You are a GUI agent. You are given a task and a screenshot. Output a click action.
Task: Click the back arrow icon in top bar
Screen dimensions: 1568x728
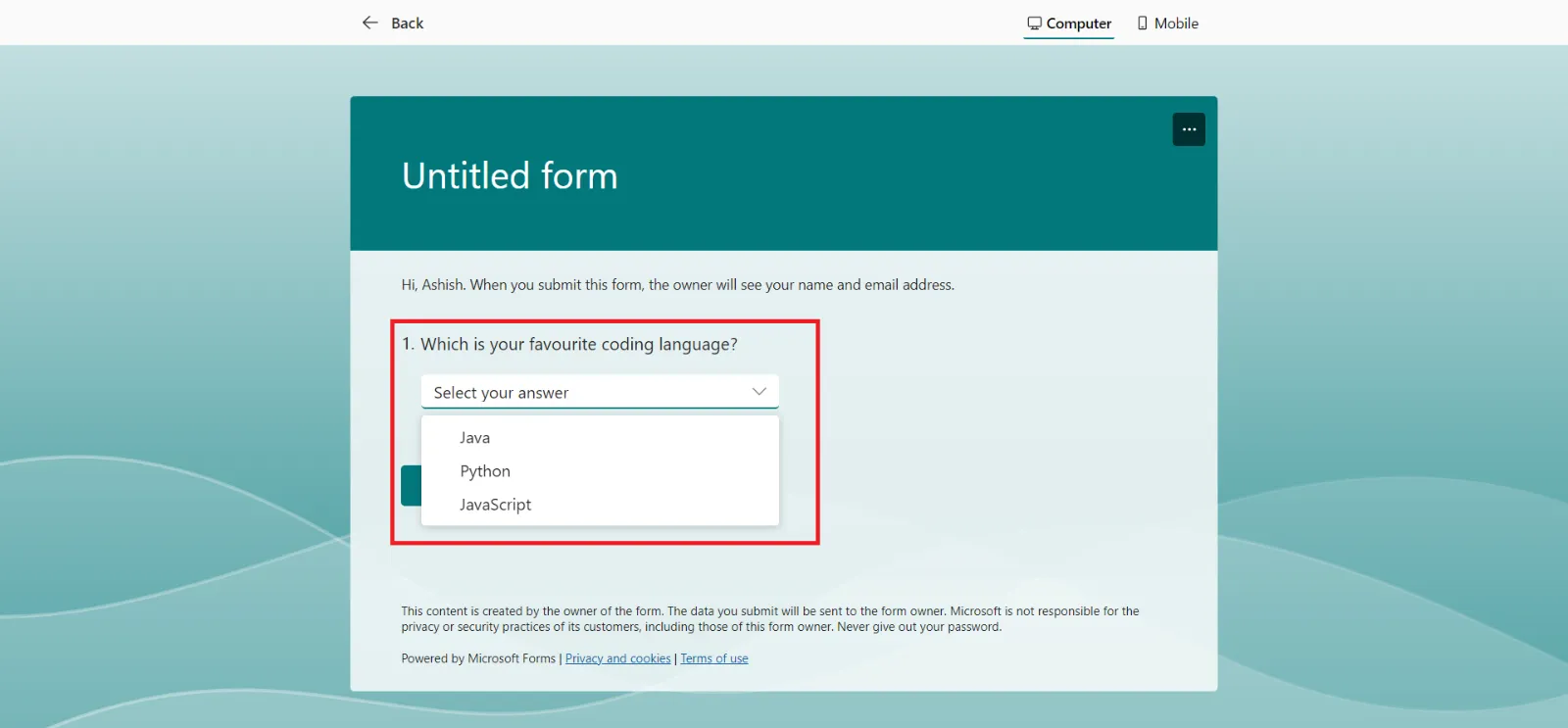pos(369,23)
